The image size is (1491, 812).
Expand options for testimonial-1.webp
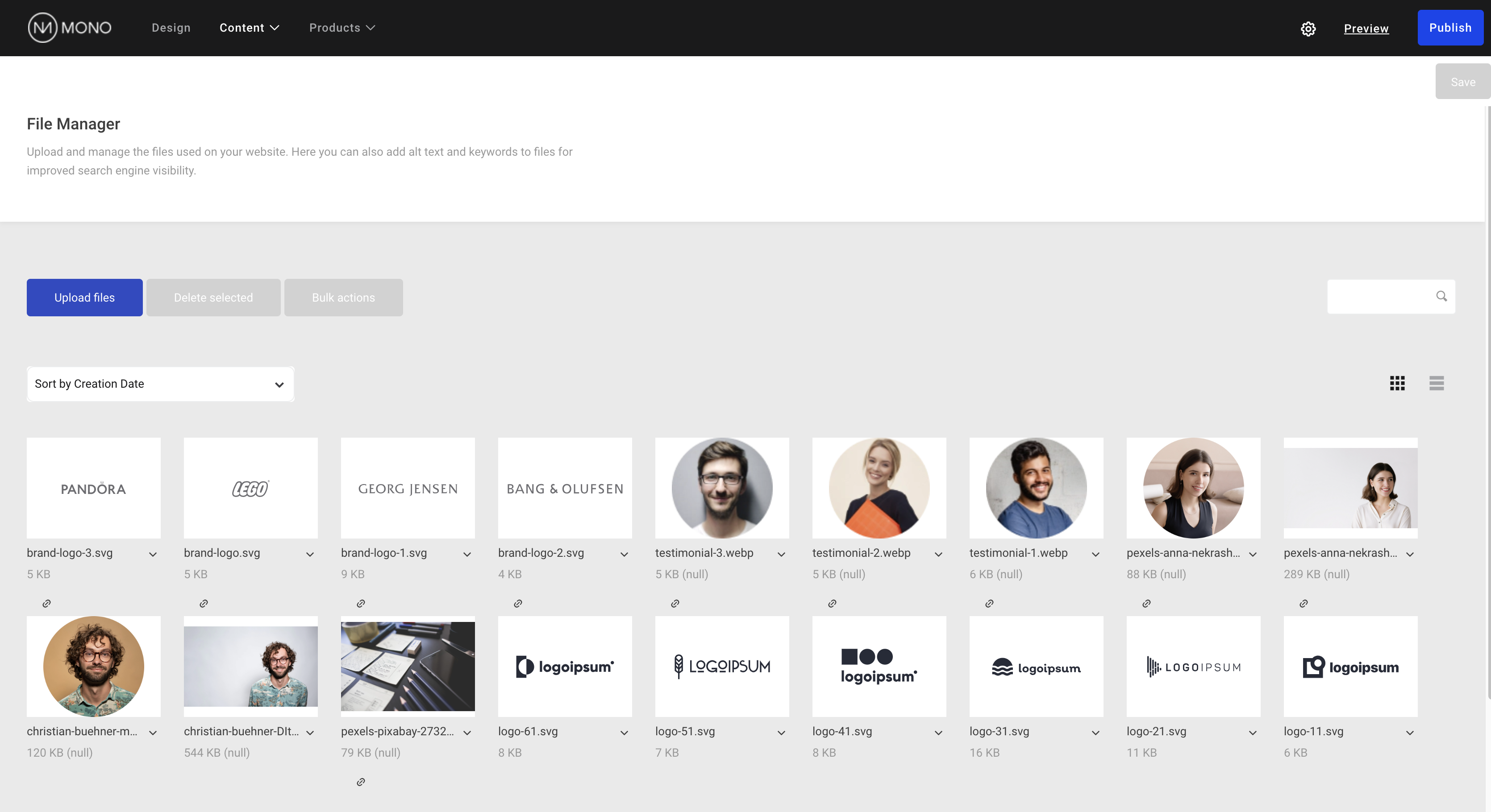click(1095, 554)
